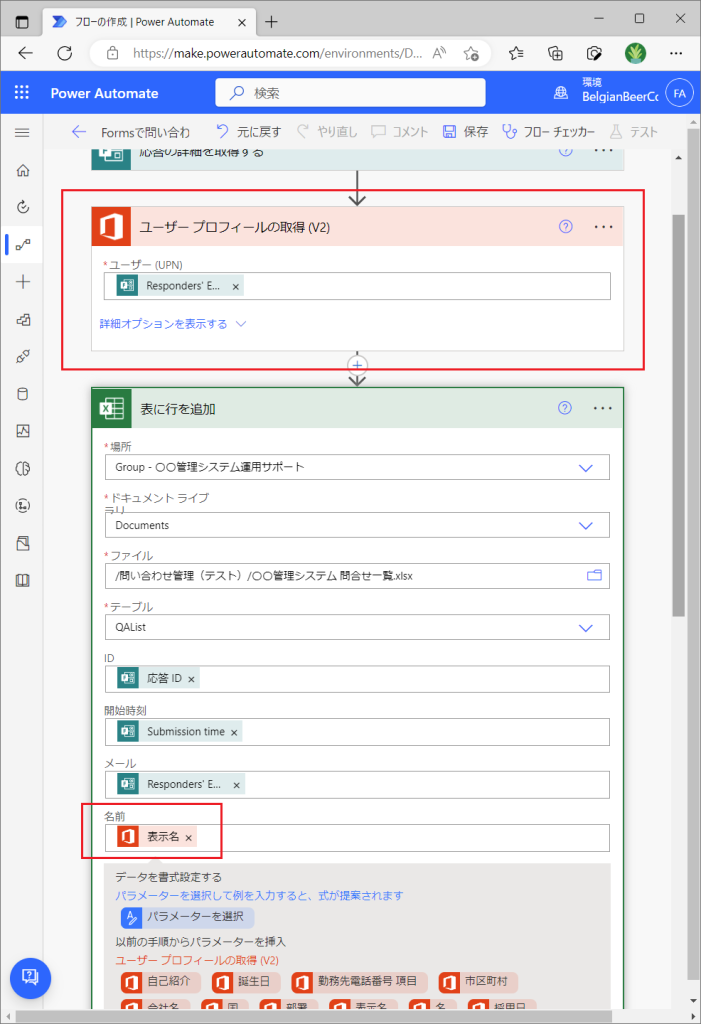Viewport: 701px width, 1024px height.
Task: Close the フローの作成 | Power Automate tab
Action: pyautogui.click(x=242, y=22)
